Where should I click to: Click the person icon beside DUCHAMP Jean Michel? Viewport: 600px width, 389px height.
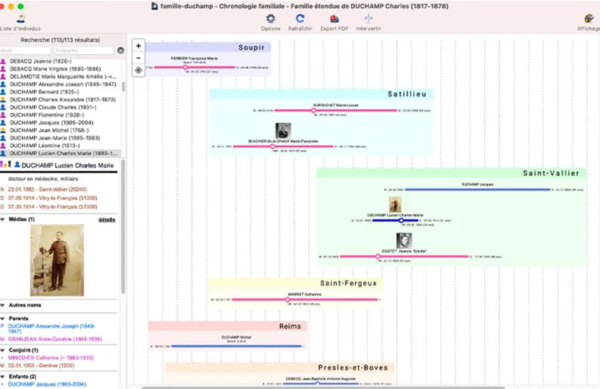click(3, 130)
